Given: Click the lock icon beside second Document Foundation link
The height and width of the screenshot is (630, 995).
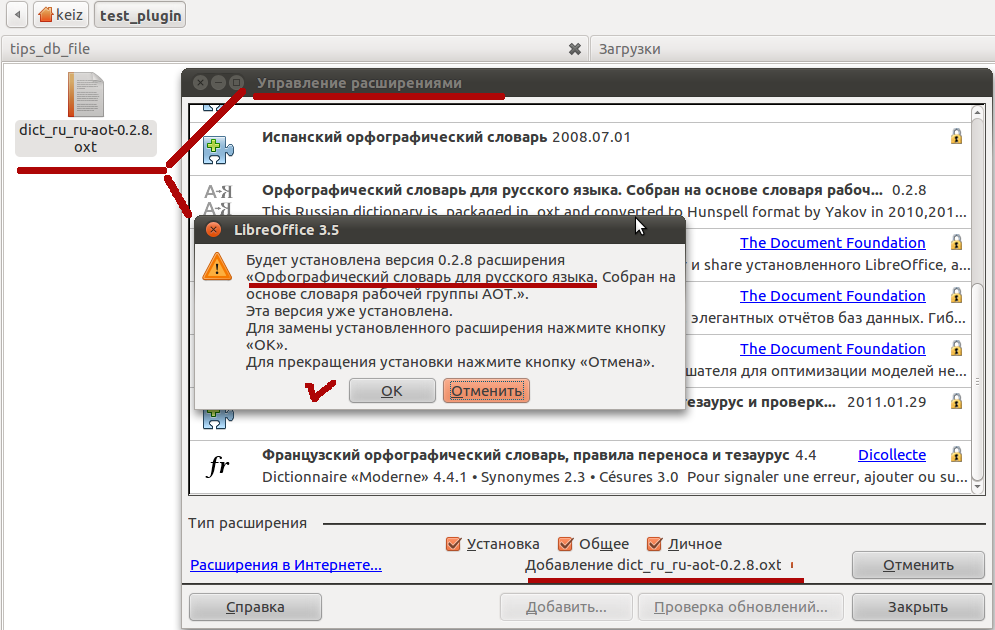Looking at the screenshot, I should [956, 295].
